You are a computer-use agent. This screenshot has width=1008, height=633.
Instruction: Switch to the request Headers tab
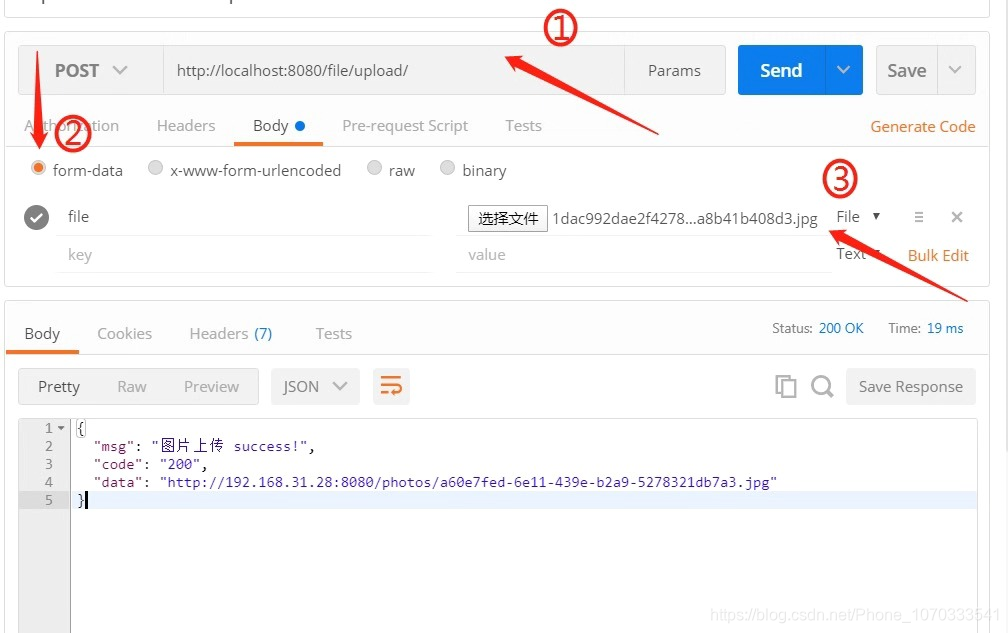(x=186, y=125)
